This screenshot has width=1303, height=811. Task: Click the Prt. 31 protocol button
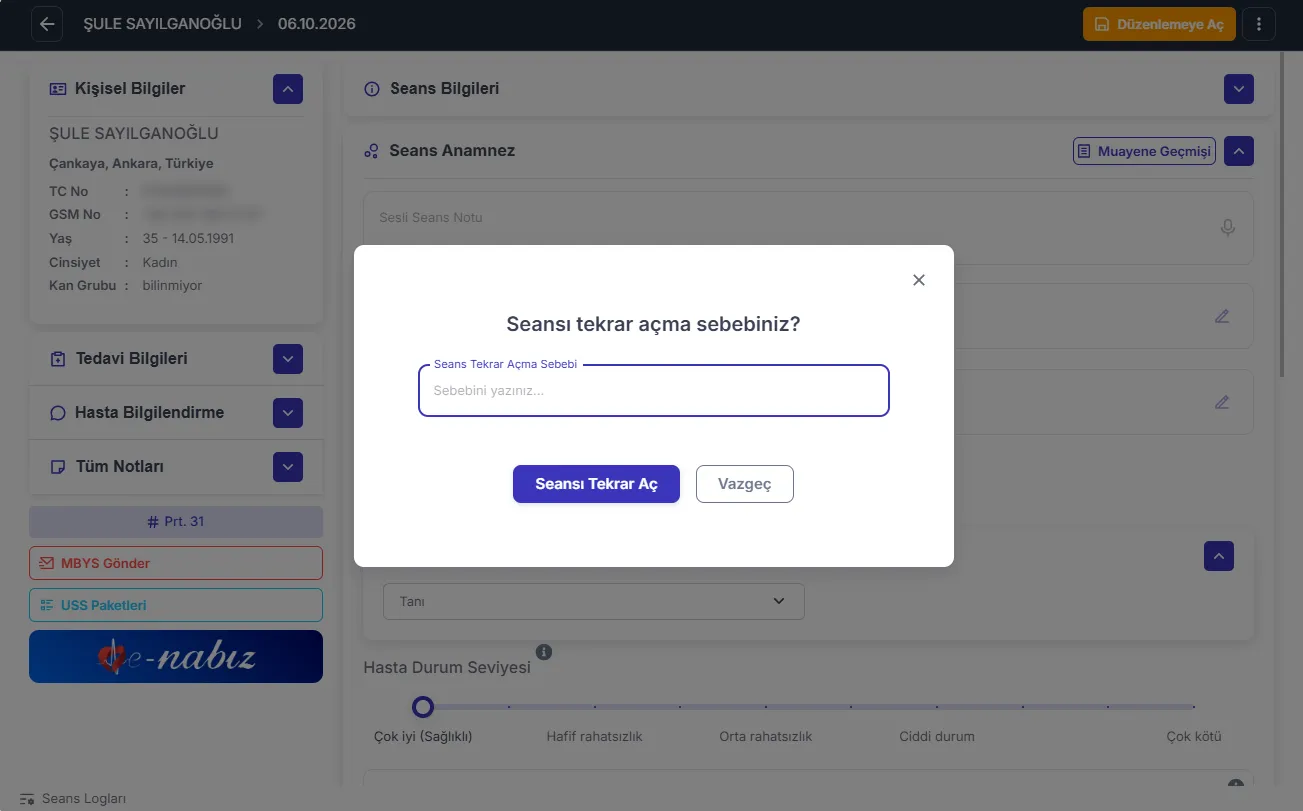point(176,522)
